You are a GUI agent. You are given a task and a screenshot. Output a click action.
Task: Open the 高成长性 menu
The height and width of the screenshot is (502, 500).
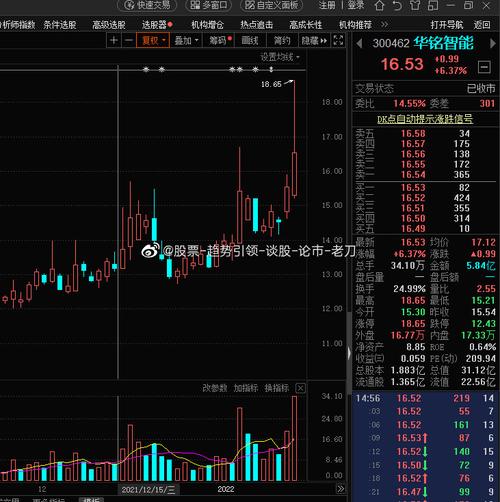click(306, 25)
